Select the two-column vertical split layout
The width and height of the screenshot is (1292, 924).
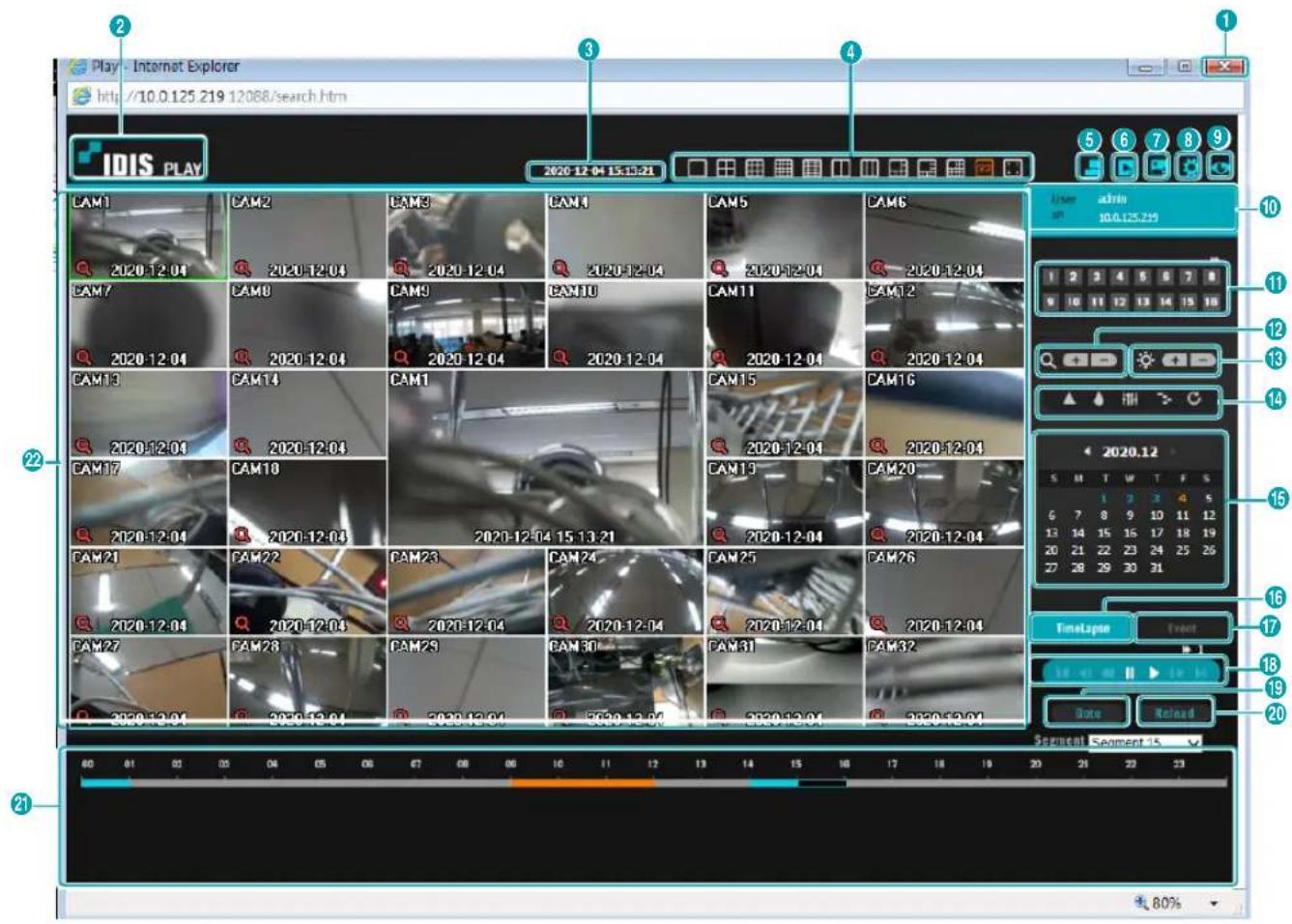point(841,168)
